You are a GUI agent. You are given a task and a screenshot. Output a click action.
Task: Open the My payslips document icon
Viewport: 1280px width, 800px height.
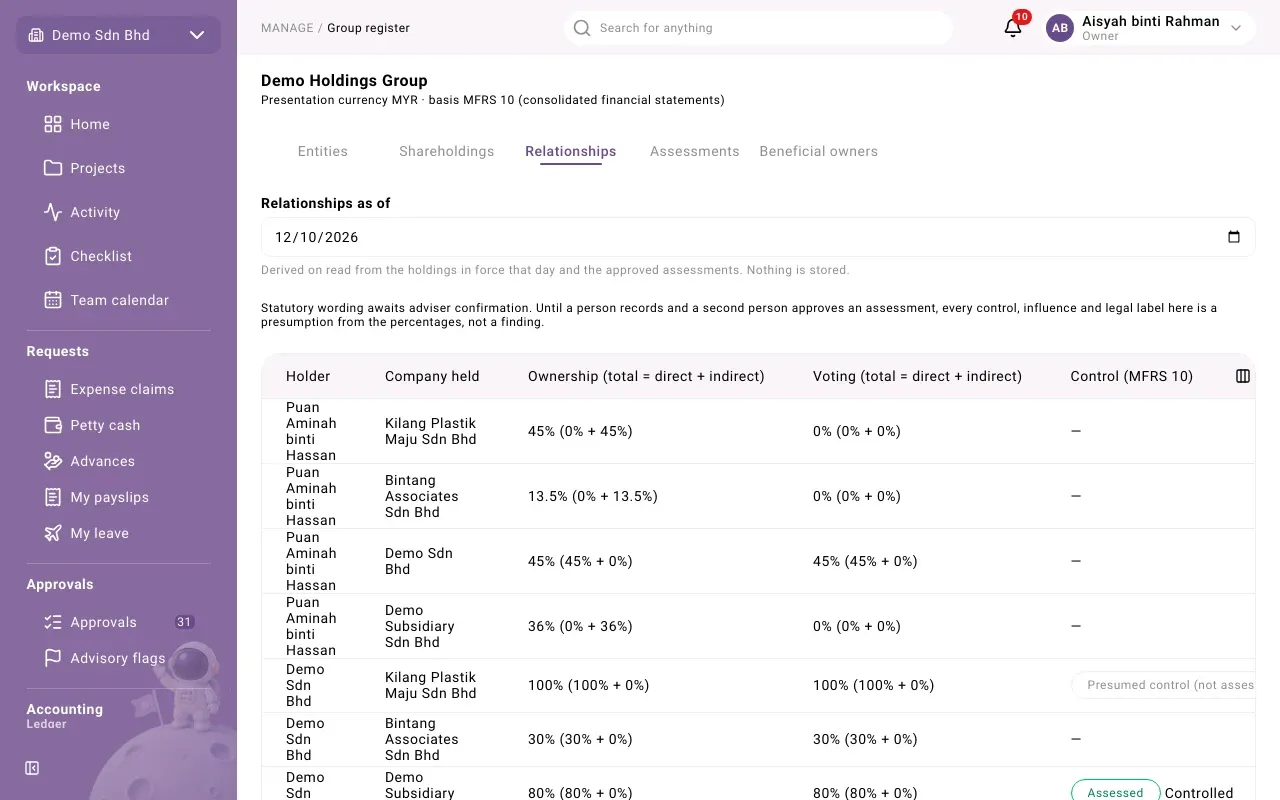pos(53,497)
